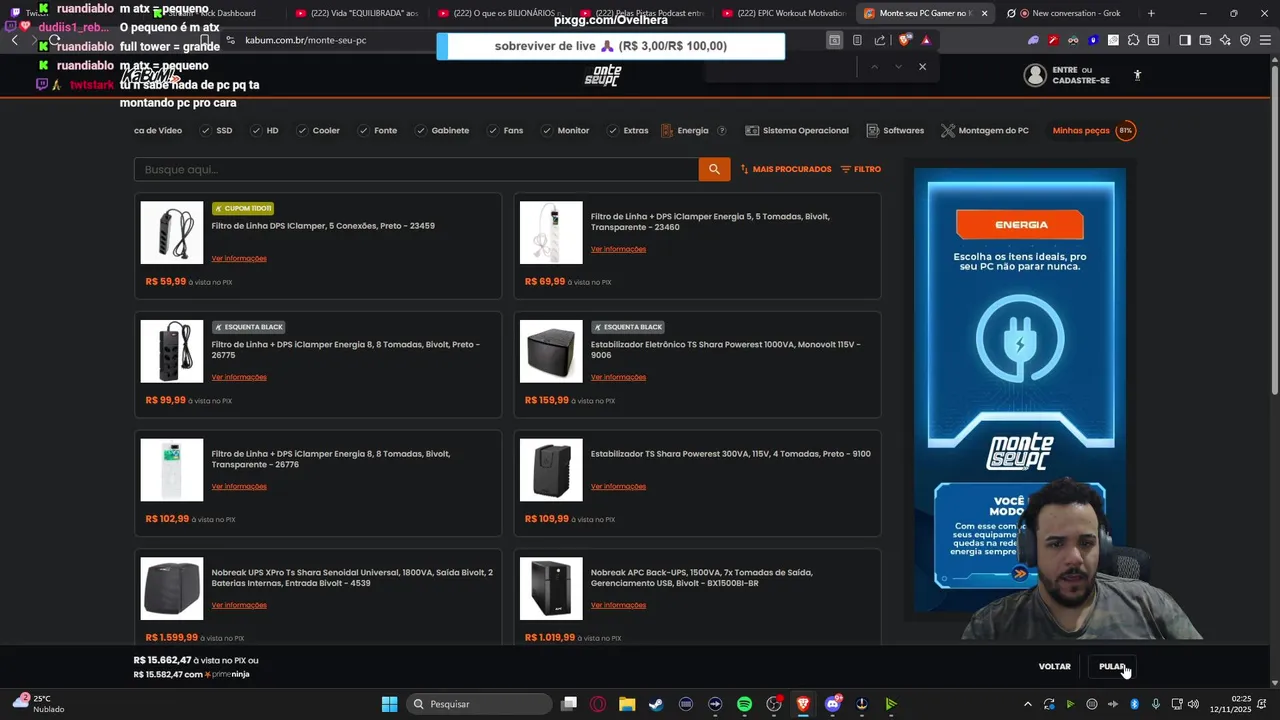Switch to the EPIC Workout Motivation tab

click(783, 13)
